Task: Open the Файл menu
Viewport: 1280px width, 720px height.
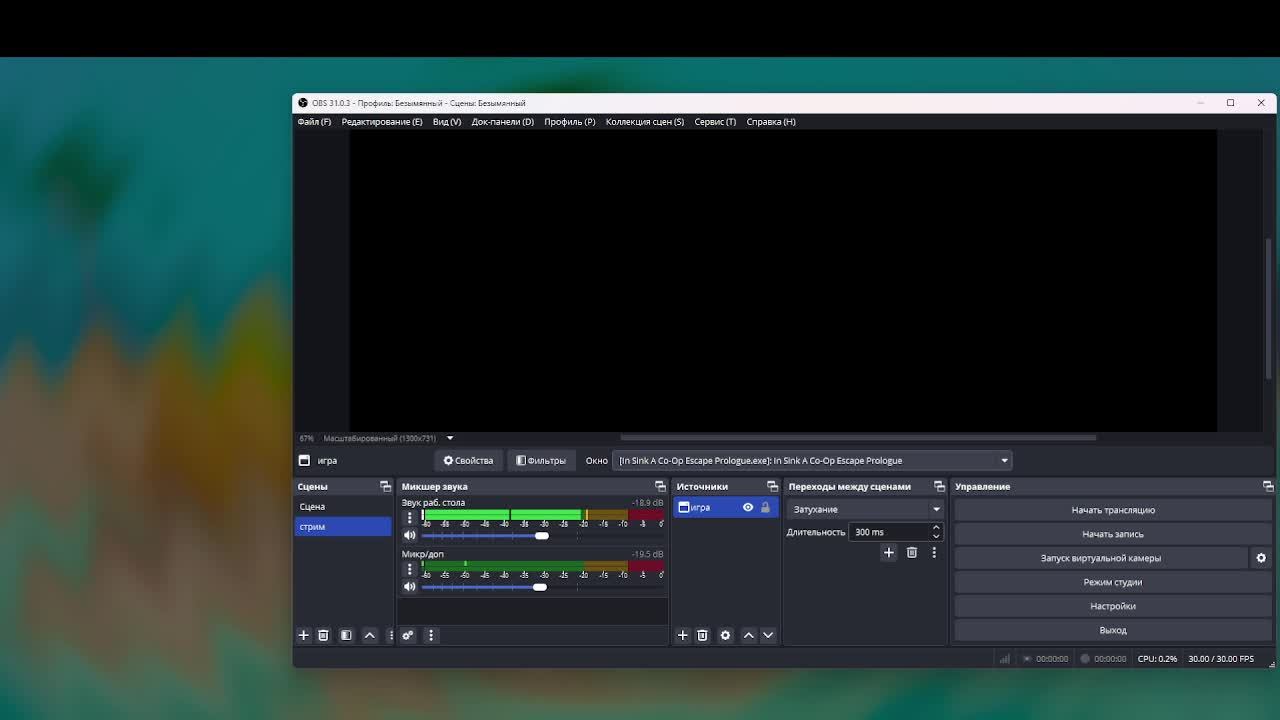Action: (314, 122)
